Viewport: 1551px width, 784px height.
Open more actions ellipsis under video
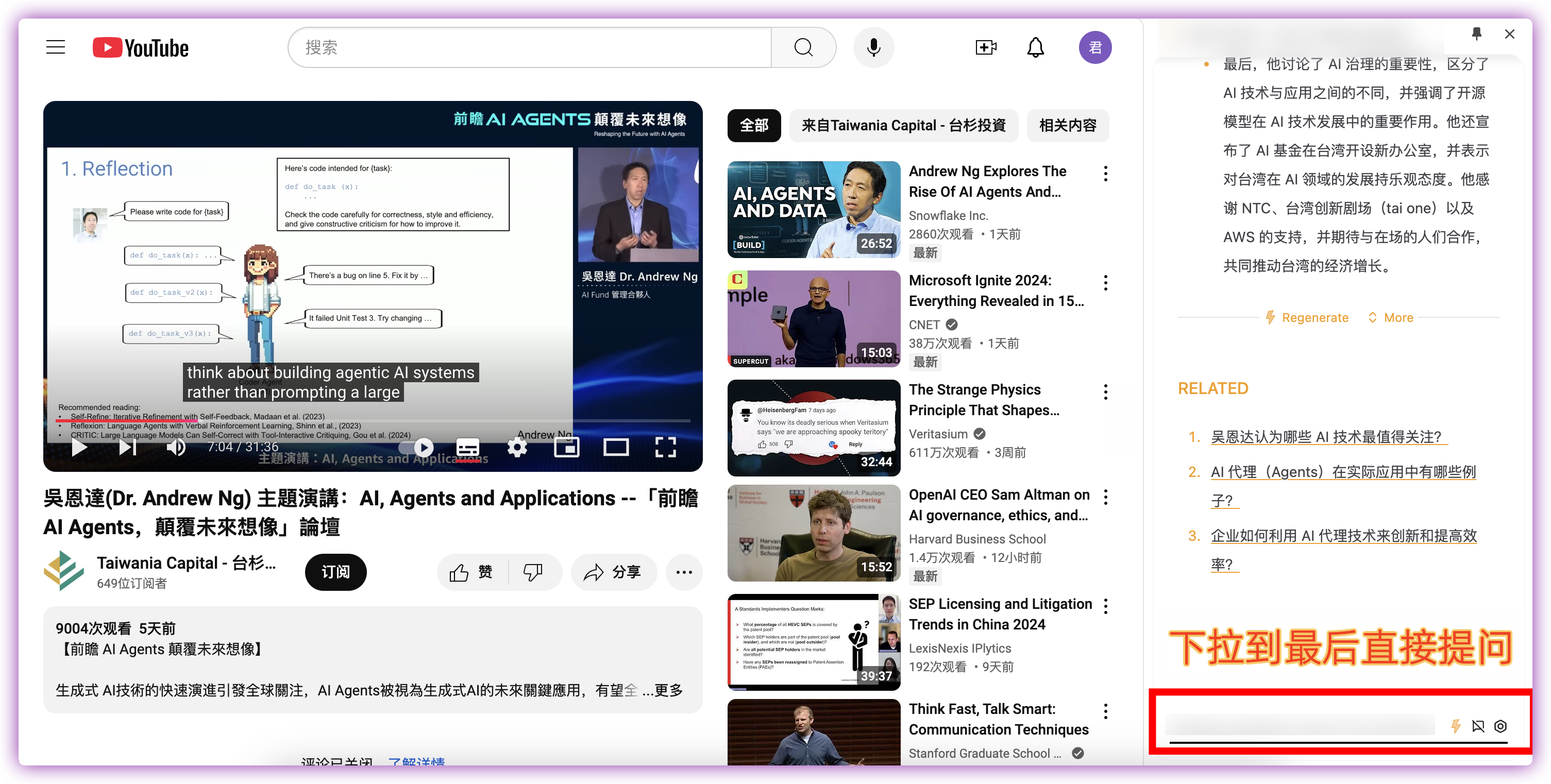[x=683, y=572]
